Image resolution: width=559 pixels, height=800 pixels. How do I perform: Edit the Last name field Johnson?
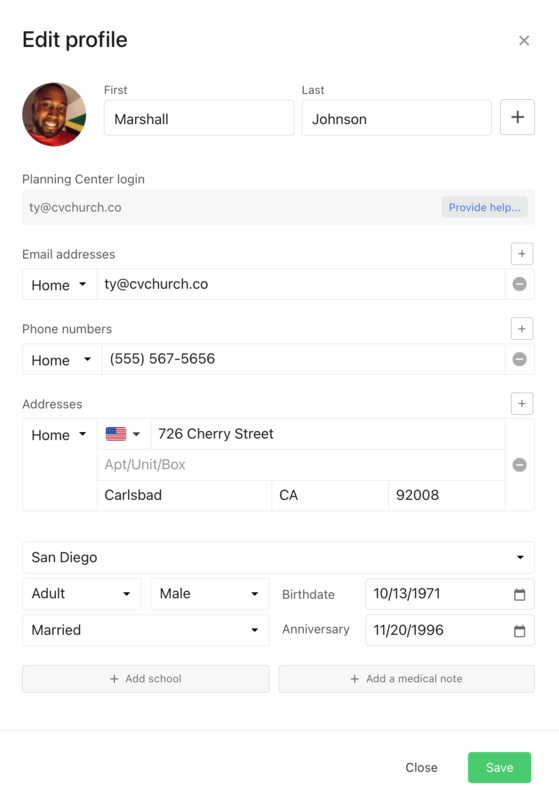point(396,118)
